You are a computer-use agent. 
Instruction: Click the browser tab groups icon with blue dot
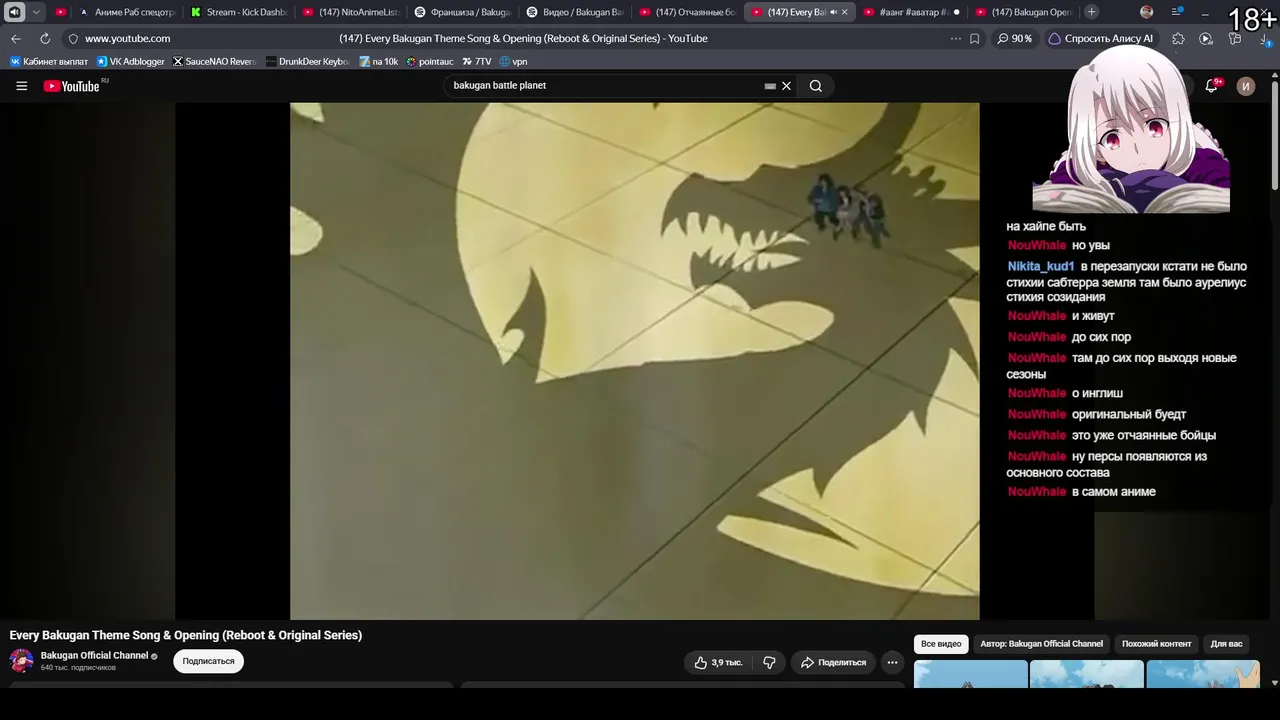point(1177,12)
